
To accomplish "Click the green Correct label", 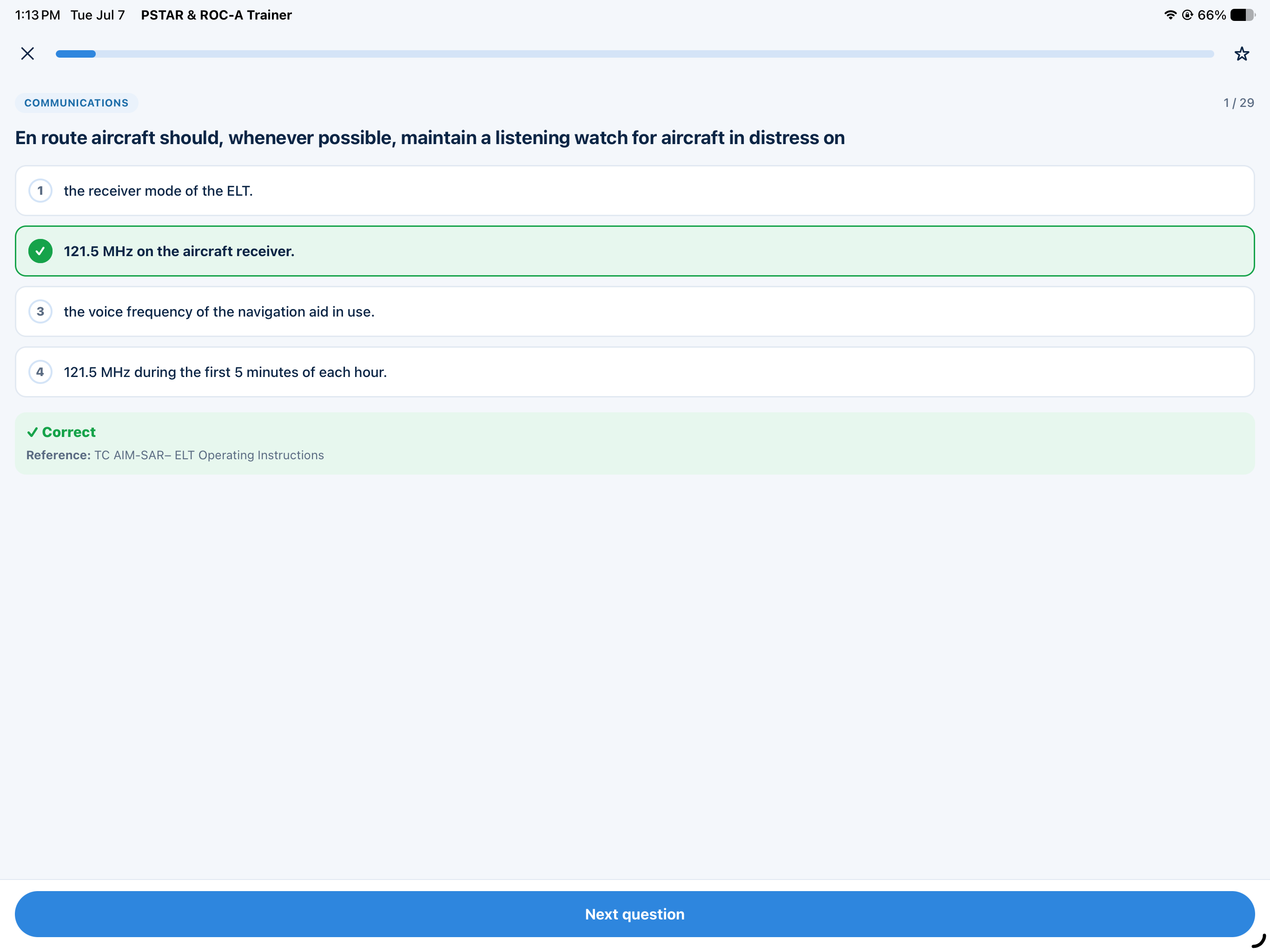I will click(61, 432).
